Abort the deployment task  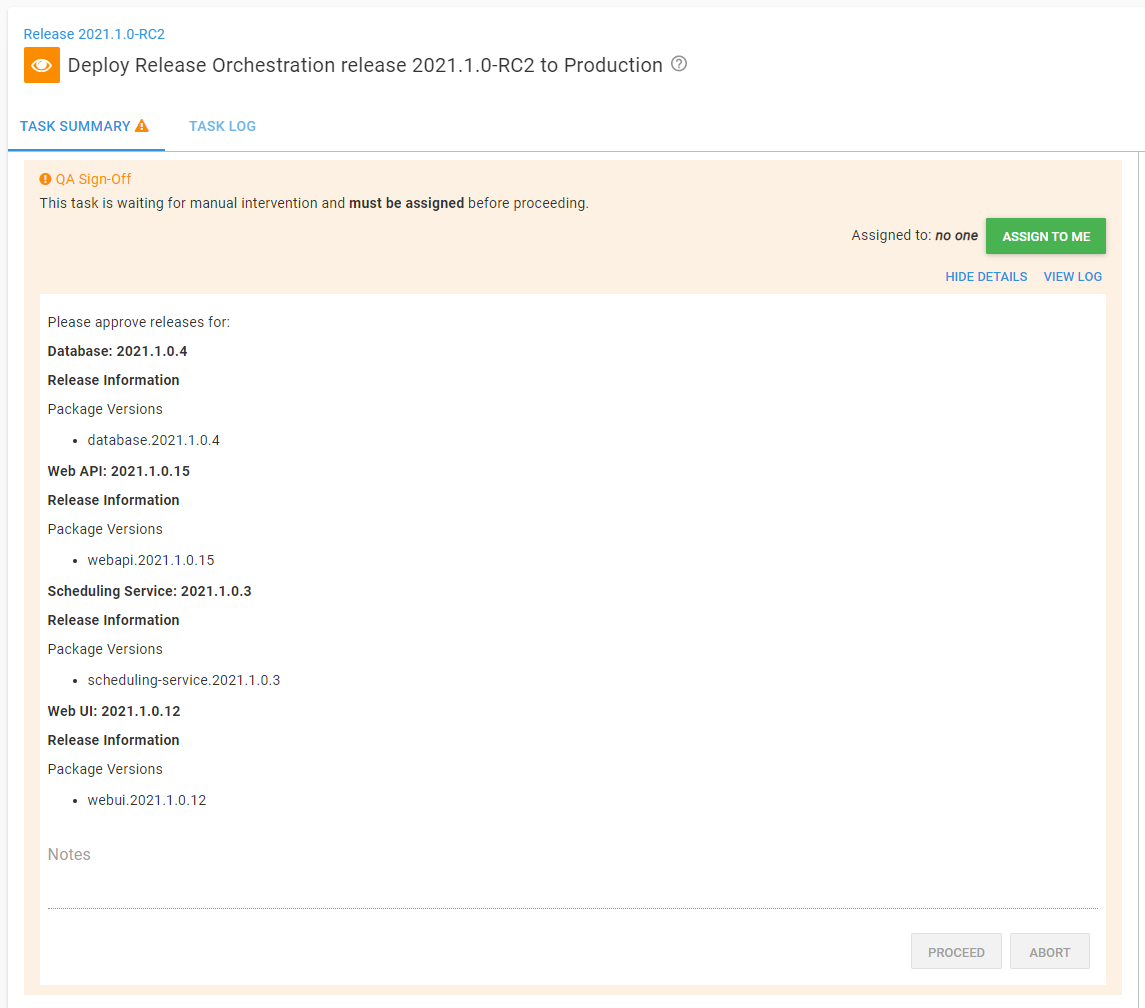pyautogui.click(x=1049, y=951)
